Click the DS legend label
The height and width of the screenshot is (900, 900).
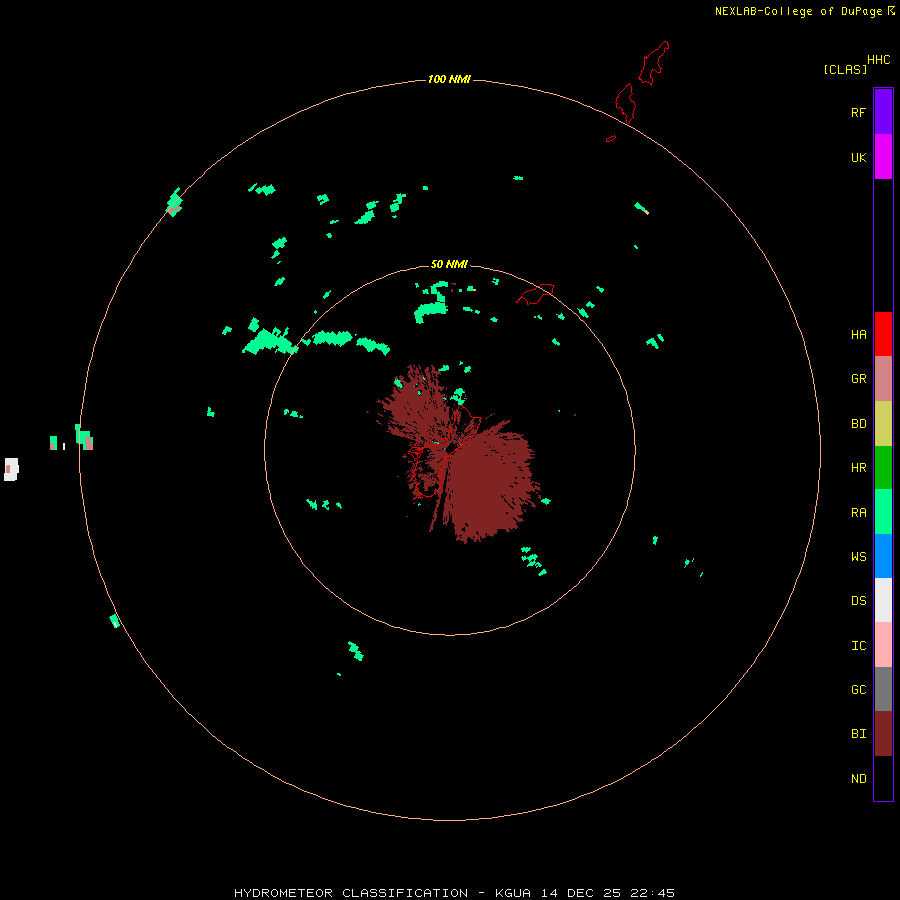pyautogui.click(x=858, y=600)
